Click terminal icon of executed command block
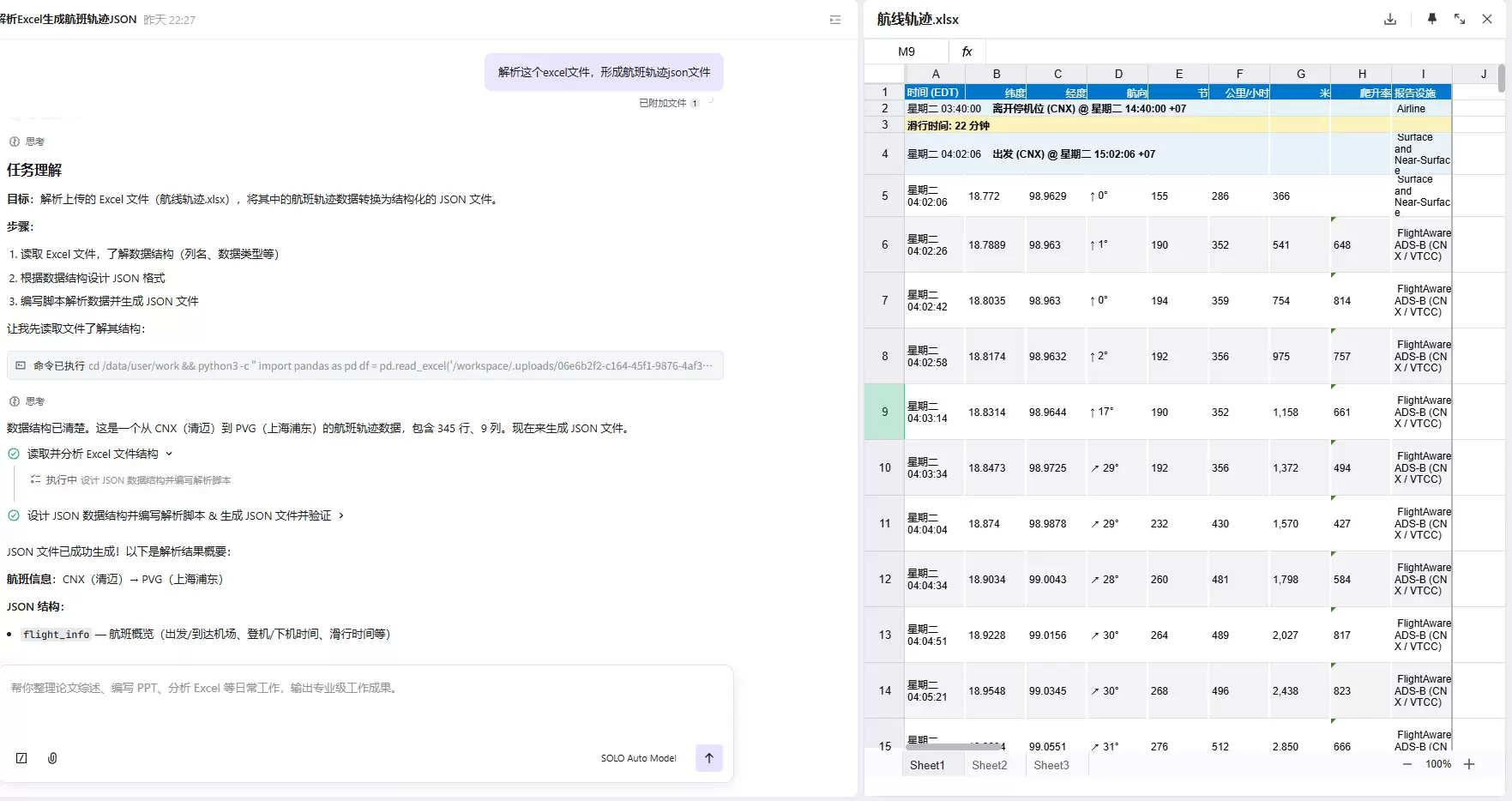Screen dimensions: 1512x801 21,366
